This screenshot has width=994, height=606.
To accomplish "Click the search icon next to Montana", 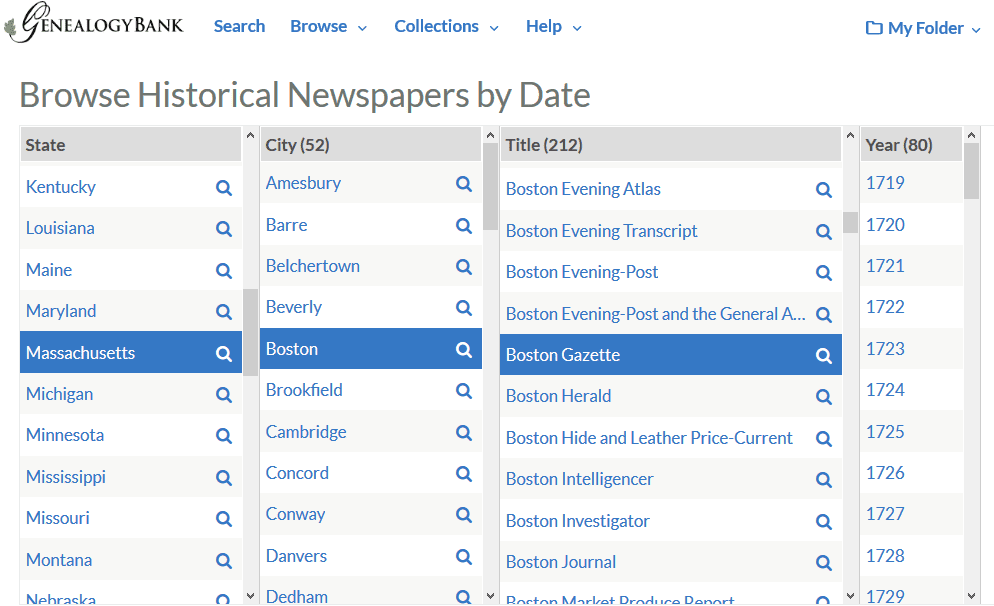I will pyautogui.click(x=223, y=561).
